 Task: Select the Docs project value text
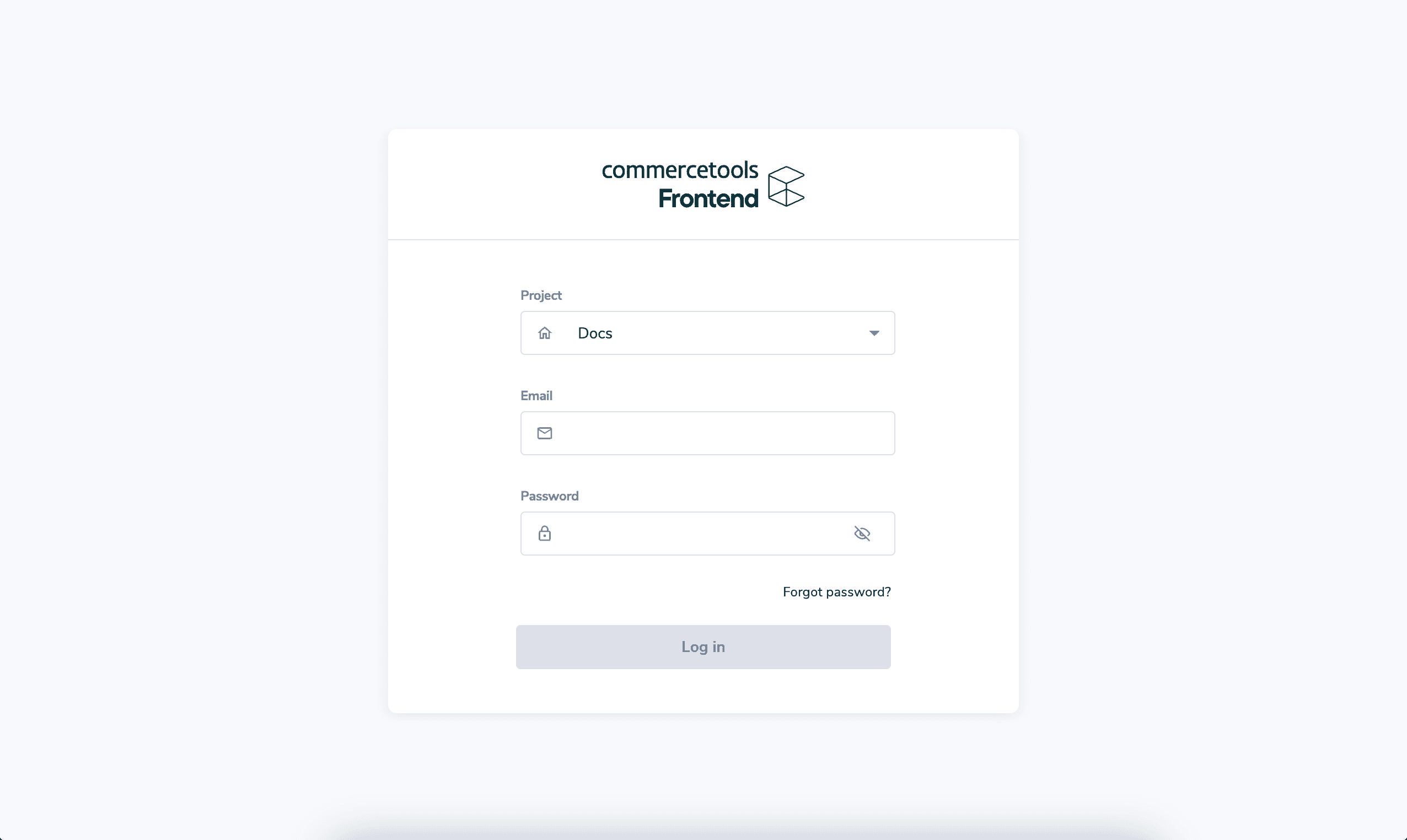coord(595,333)
